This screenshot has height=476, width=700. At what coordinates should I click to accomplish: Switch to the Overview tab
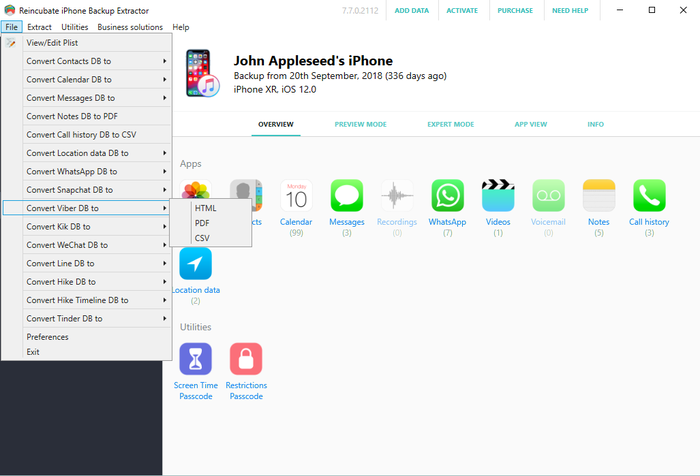pyautogui.click(x=276, y=125)
